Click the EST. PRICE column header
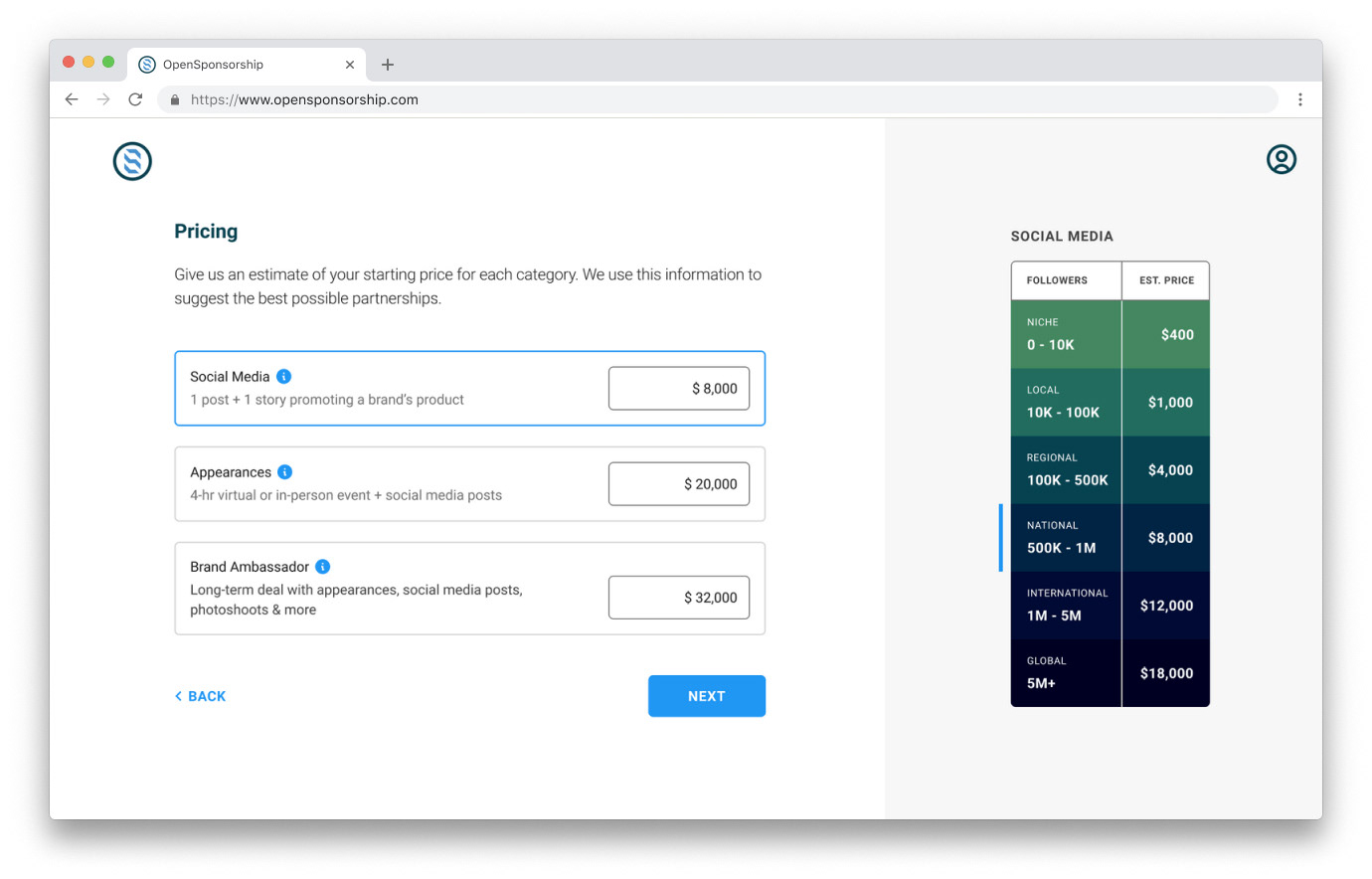Viewport: 1372px width, 879px height. tap(1166, 280)
